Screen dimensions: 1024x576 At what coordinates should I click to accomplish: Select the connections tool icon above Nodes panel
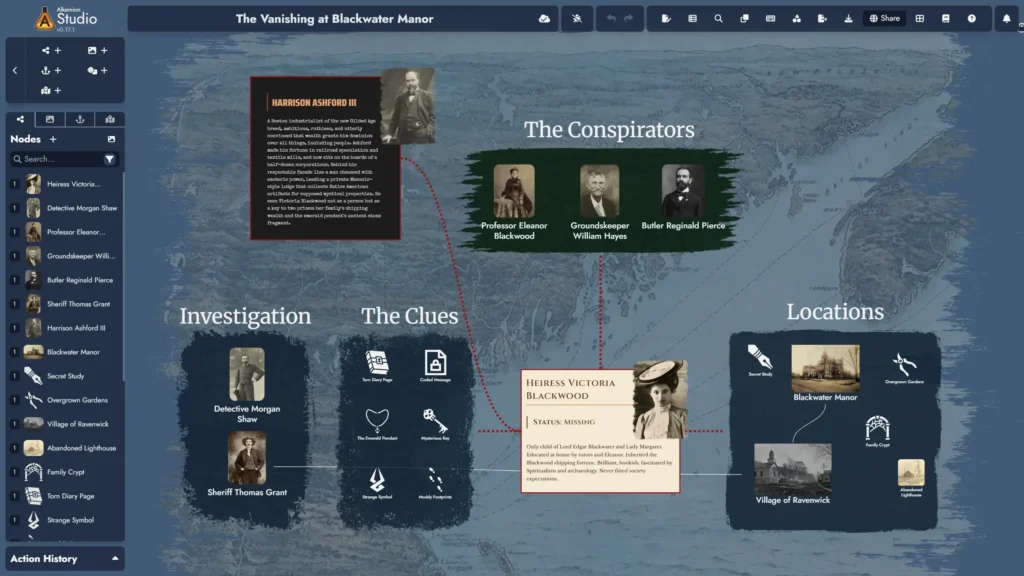point(21,119)
